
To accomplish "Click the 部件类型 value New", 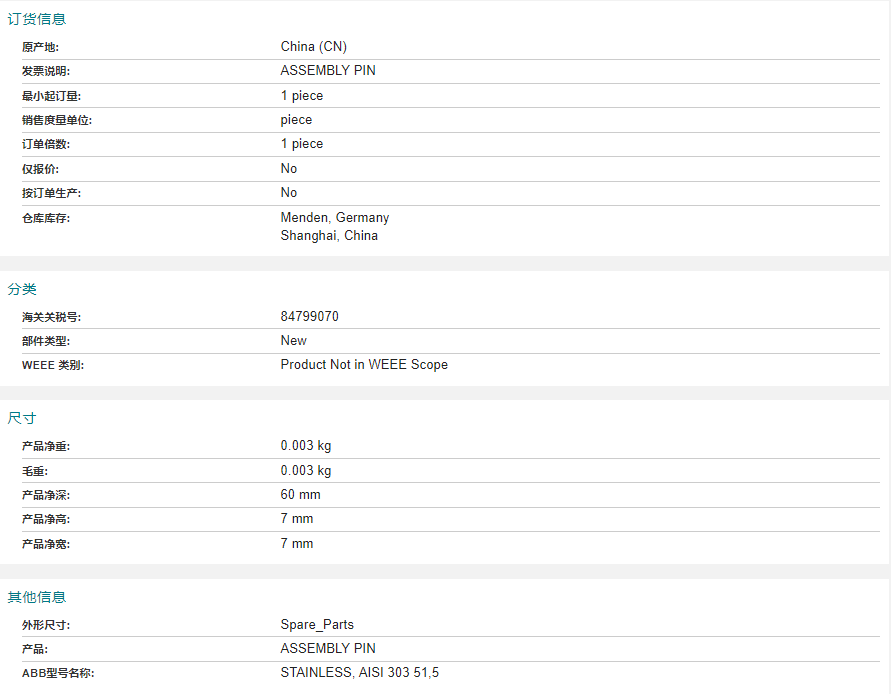I will [294, 341].
